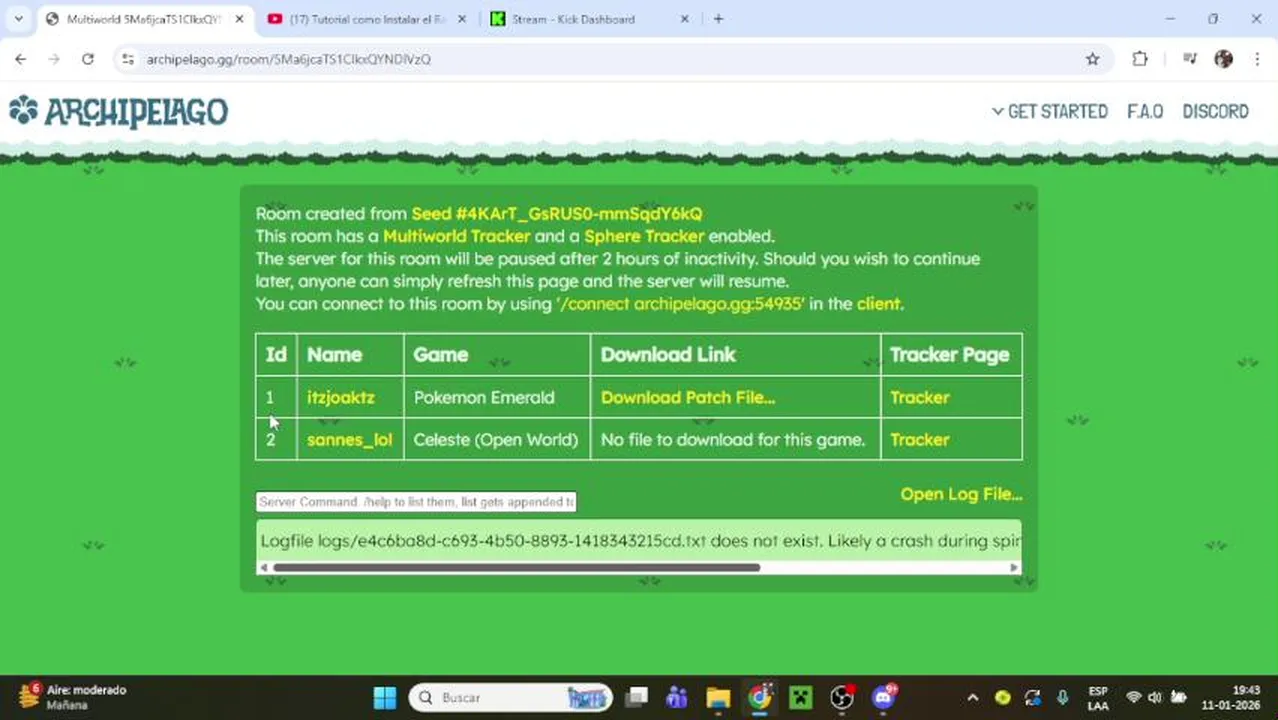Reload the Archipelago room page

[x=88, y=59]
